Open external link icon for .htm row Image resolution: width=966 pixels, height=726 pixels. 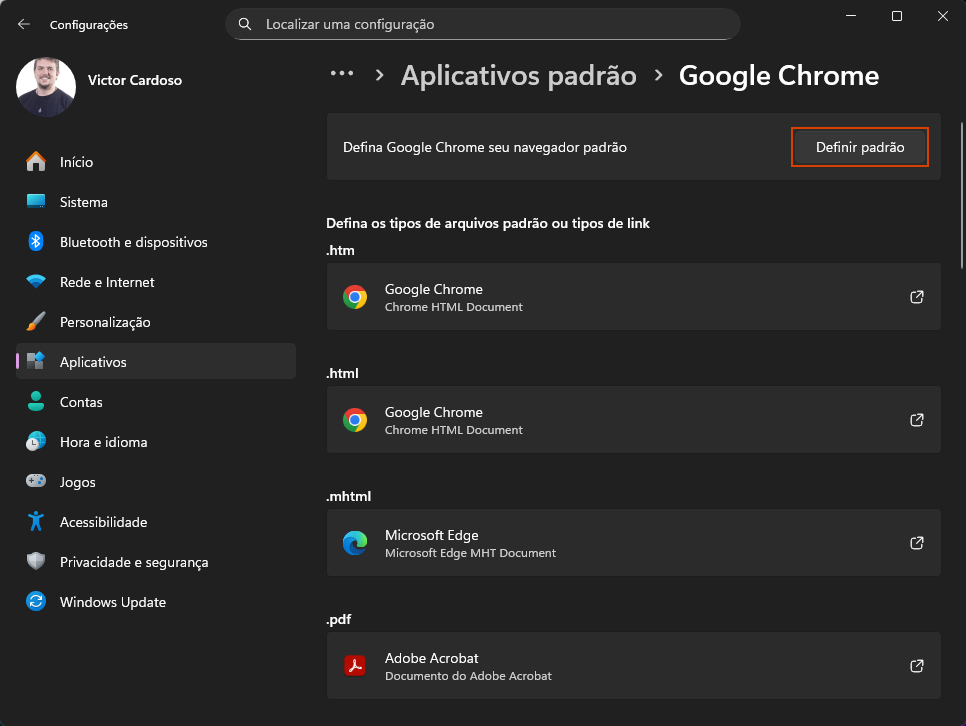[x=916, y=297]
